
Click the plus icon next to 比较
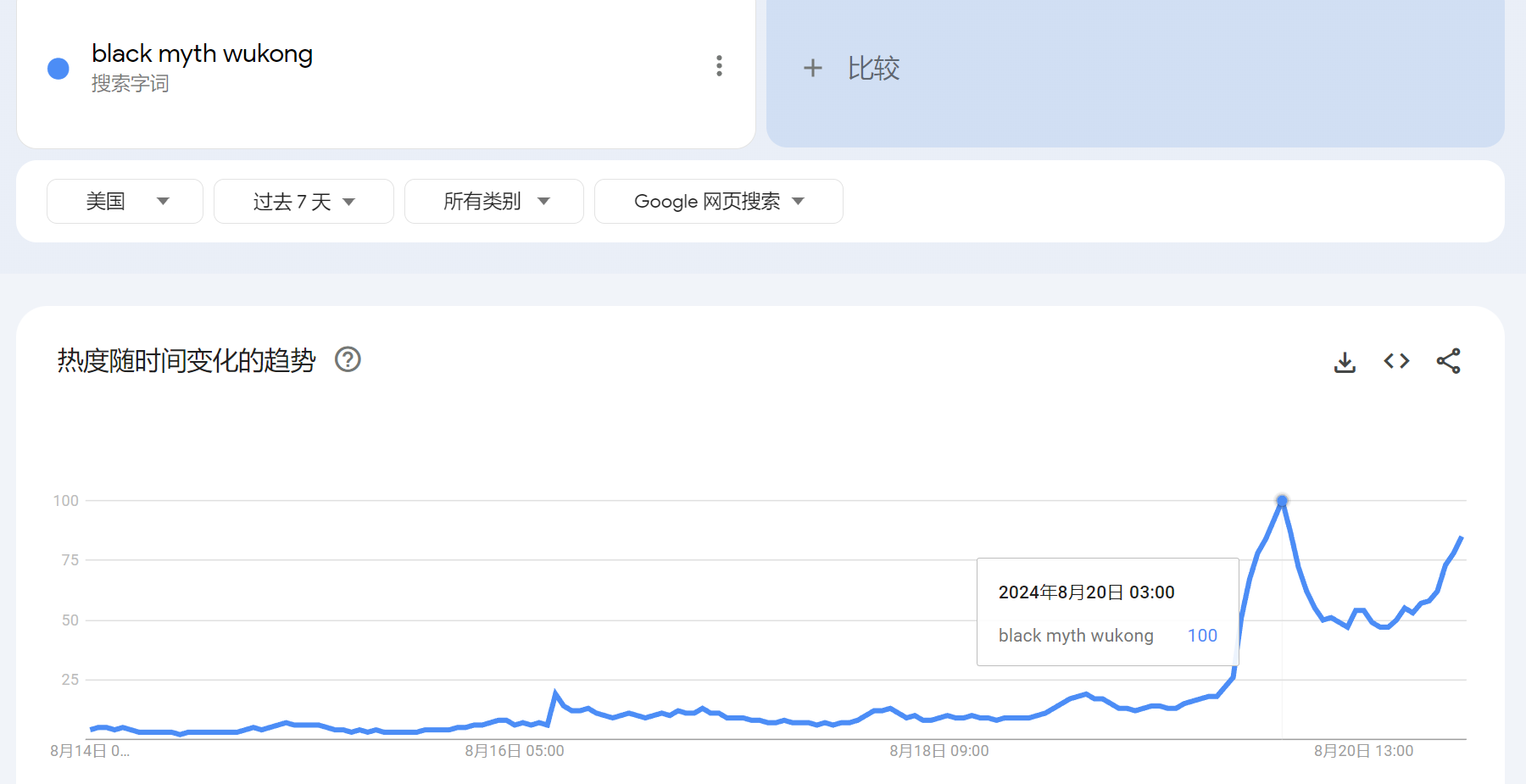[813, 68]
